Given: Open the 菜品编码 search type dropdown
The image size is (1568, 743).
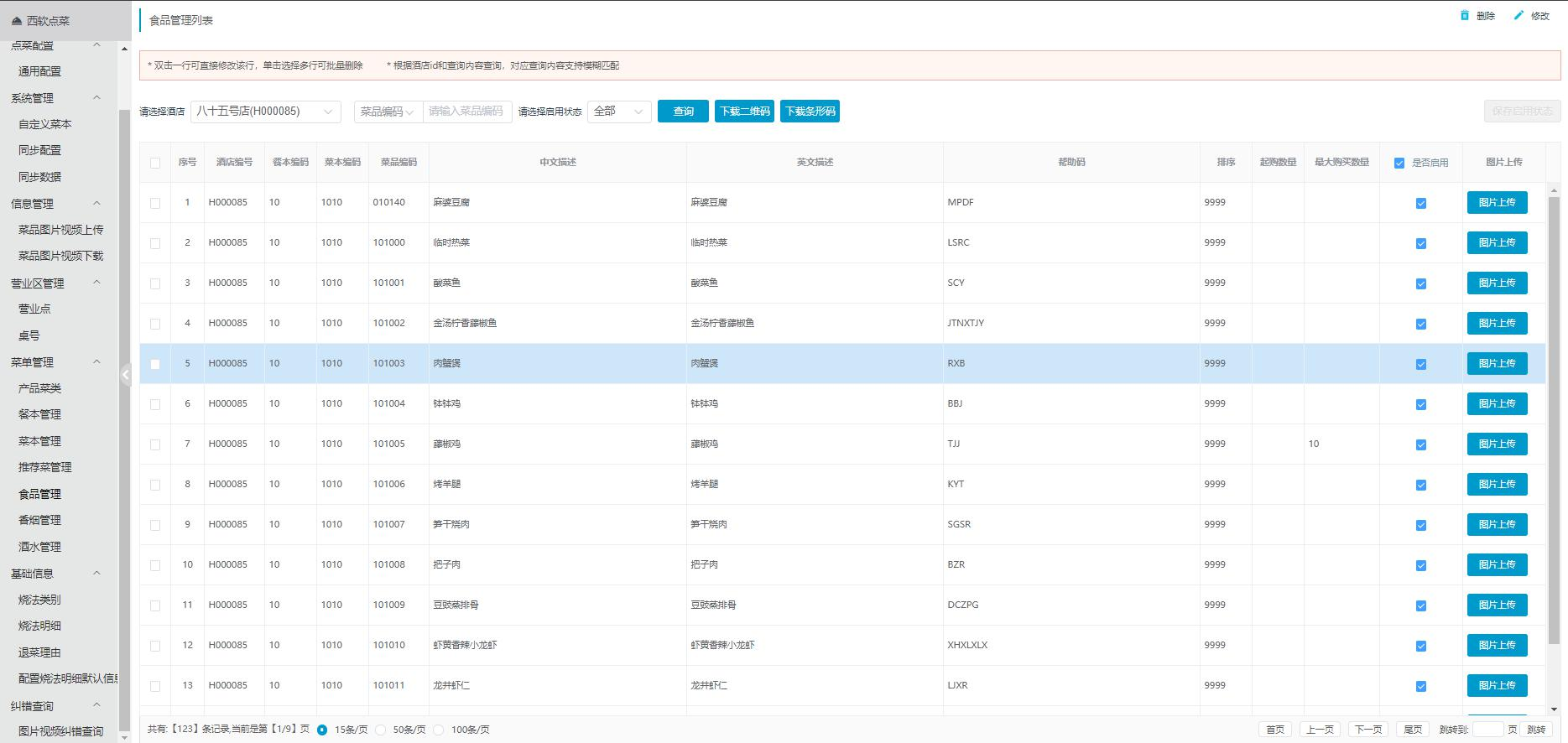Looking at the screenshot, I should [388, 112].
